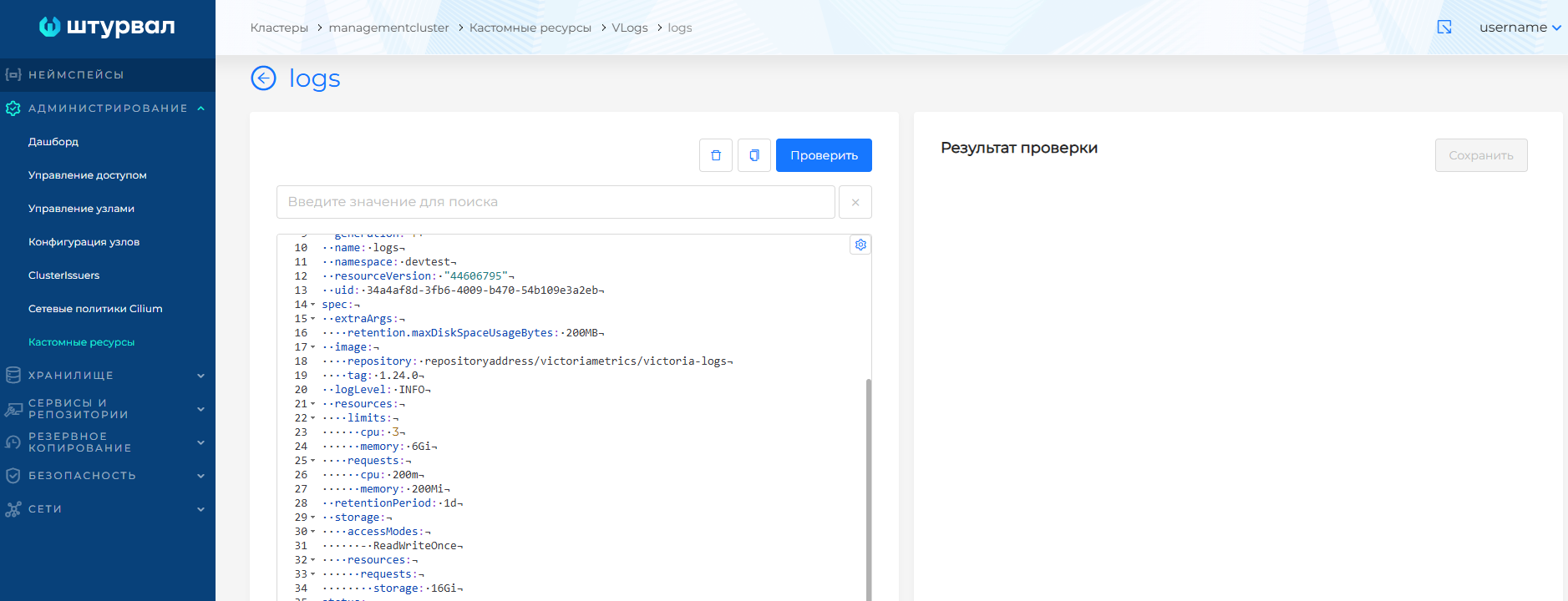The height and width of the screenshot is (601, 1568).
Task: Expand the Хранилище sidebar section
Action: [201, 376]
